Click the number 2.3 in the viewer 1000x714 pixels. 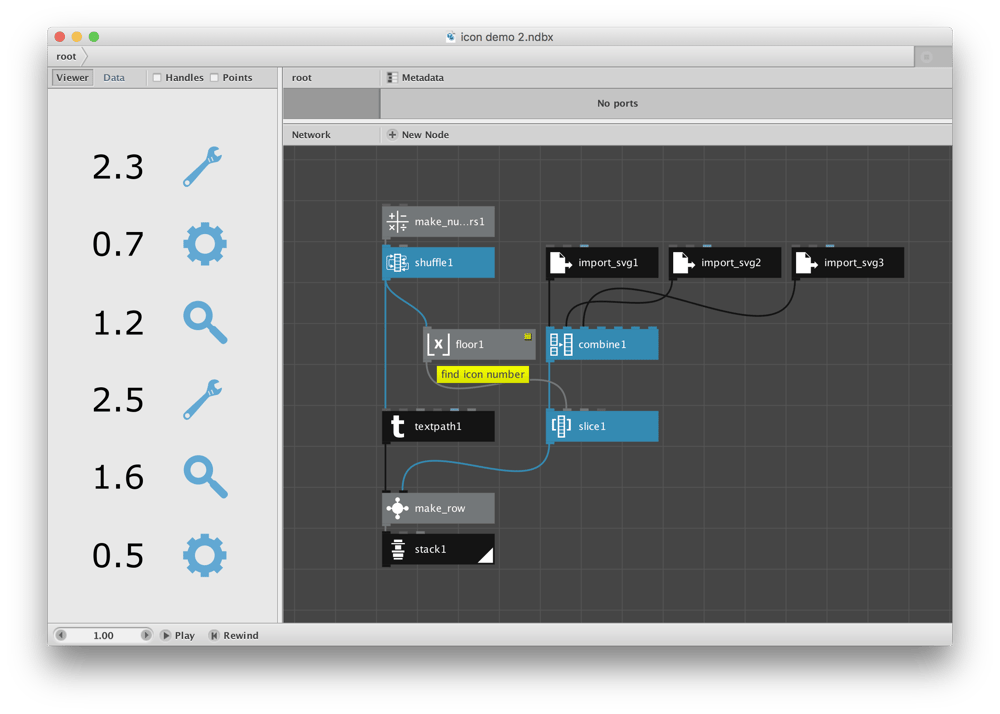click(x=118, y=168)
